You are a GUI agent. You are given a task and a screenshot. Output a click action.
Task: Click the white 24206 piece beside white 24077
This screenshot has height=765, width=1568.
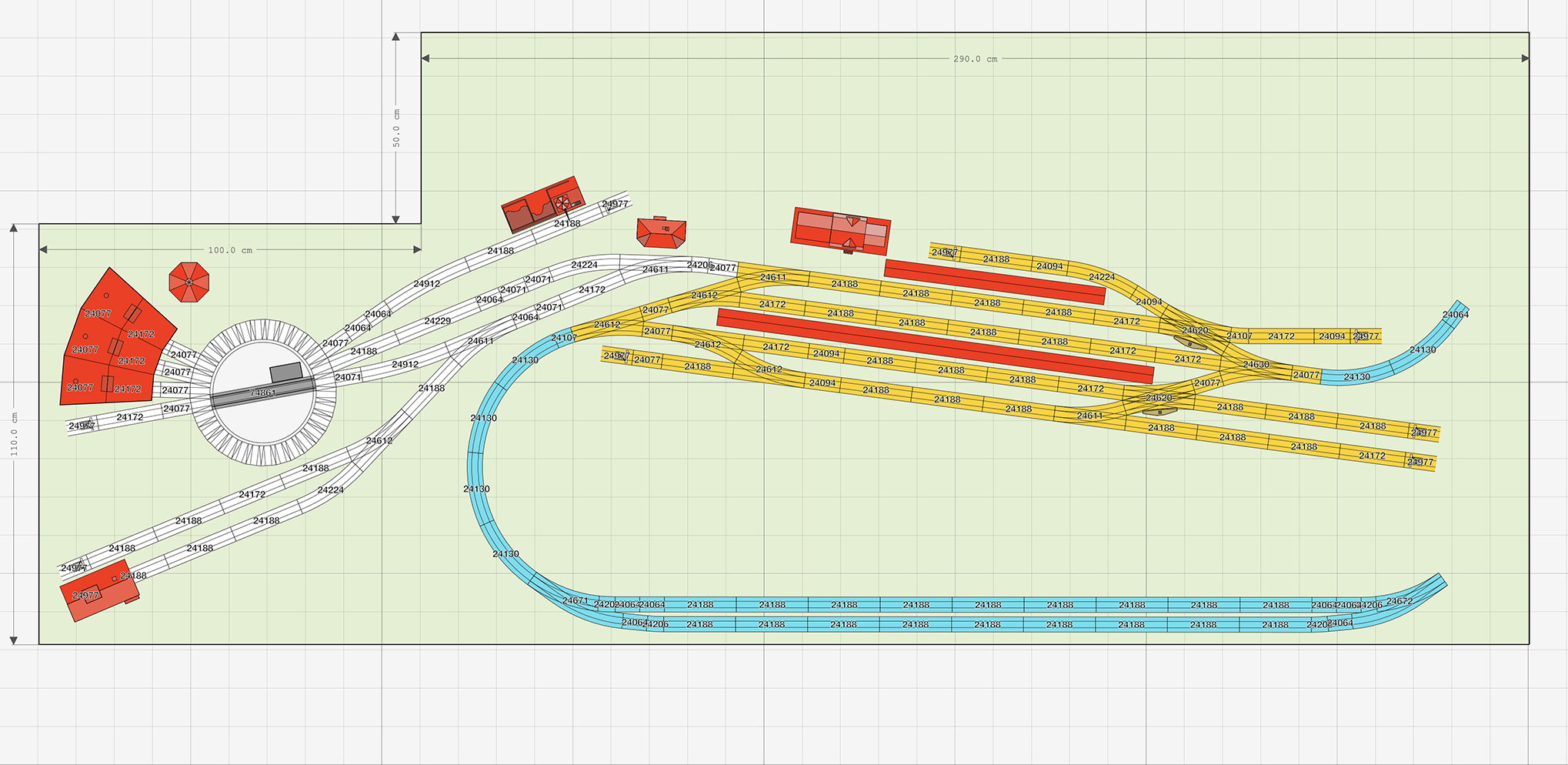[x=699, y=265]
